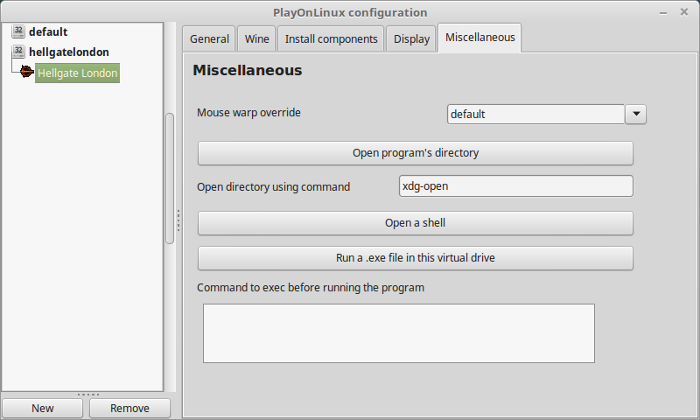Click the Remove button
The height and width of the screenshot is (420, 700).
pos(130,408)
